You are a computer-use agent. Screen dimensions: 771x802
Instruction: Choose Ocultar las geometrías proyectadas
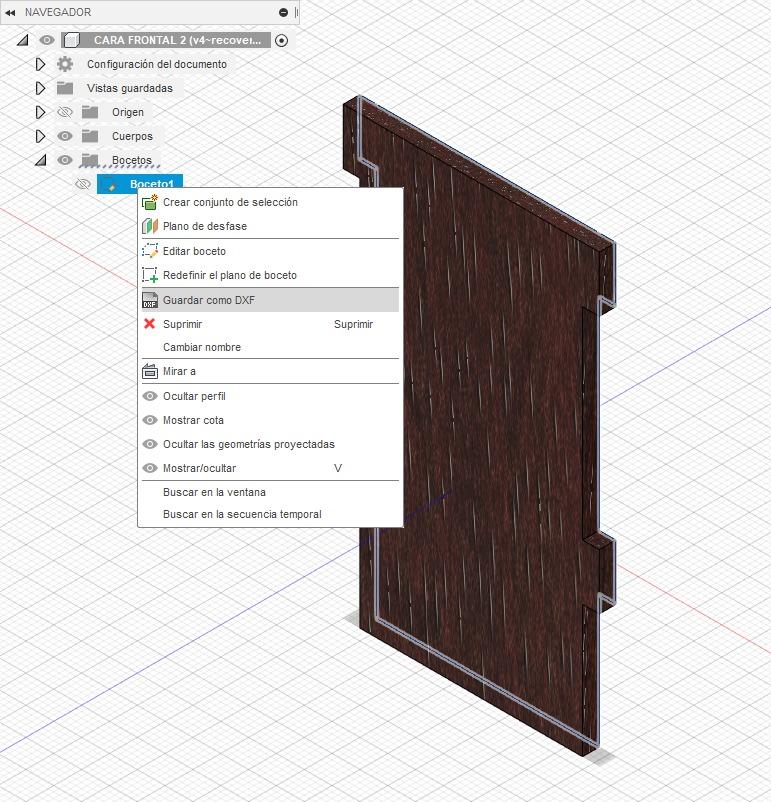(x=270, y=444)
